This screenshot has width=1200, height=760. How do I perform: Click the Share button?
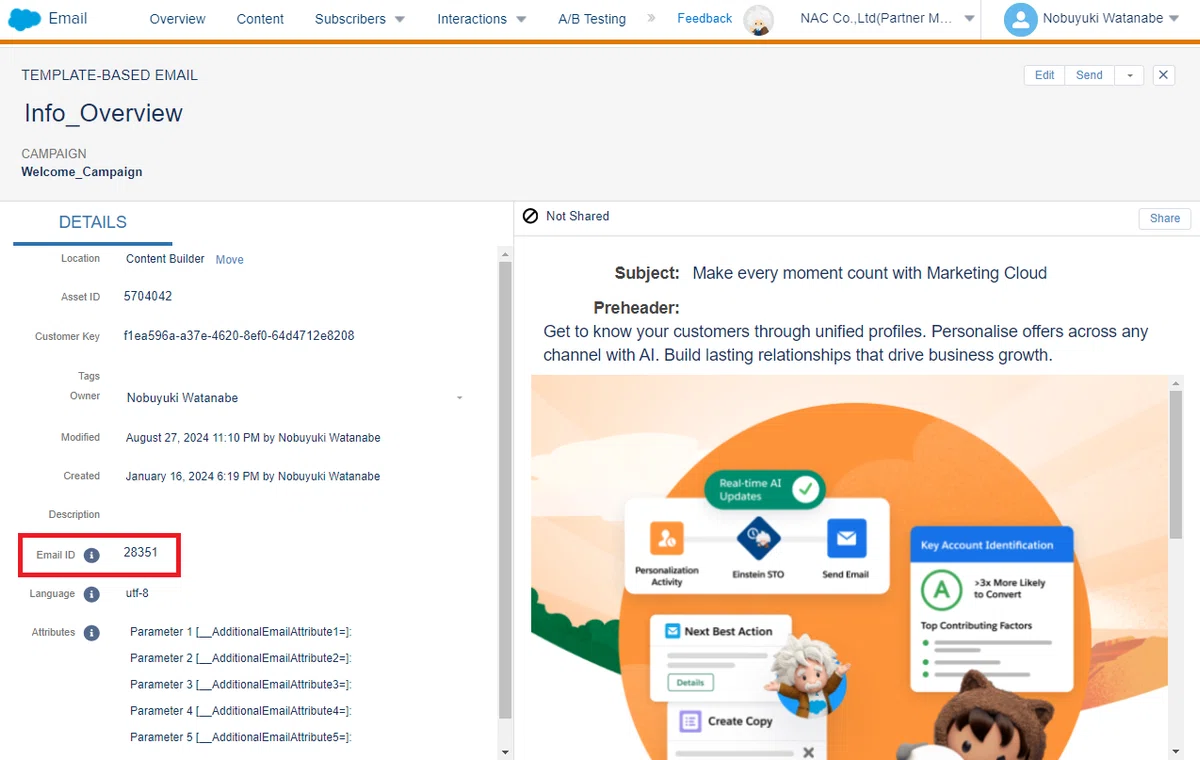click(x=1165, y=218)
